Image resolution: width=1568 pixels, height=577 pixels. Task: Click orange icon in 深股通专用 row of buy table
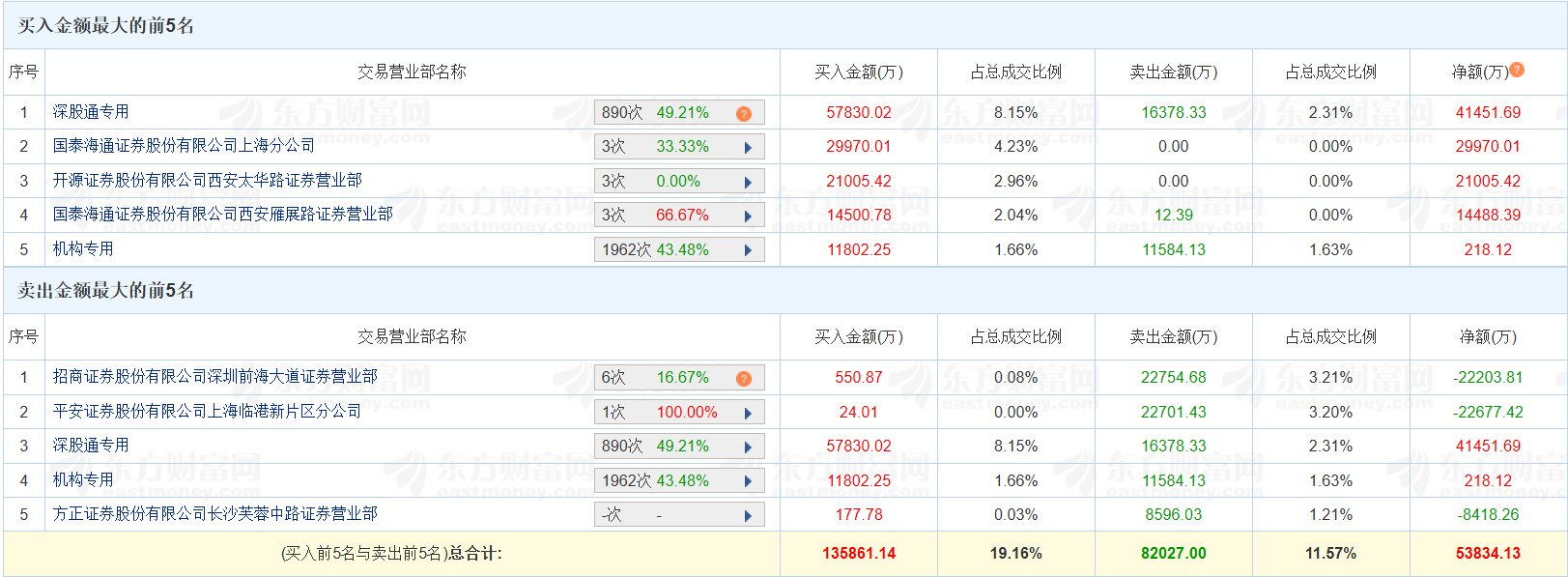pos(743,114)
